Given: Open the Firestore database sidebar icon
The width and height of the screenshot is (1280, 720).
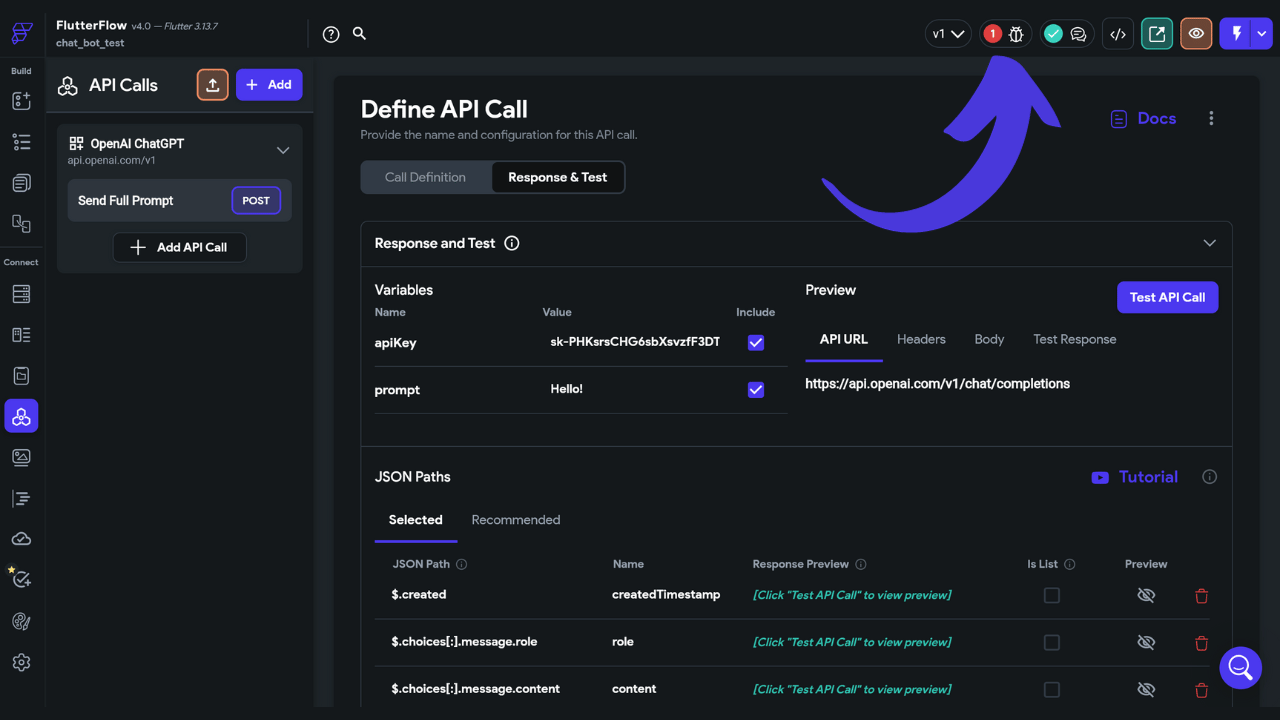Looking at the screenshot, I should tap(21, 294).
